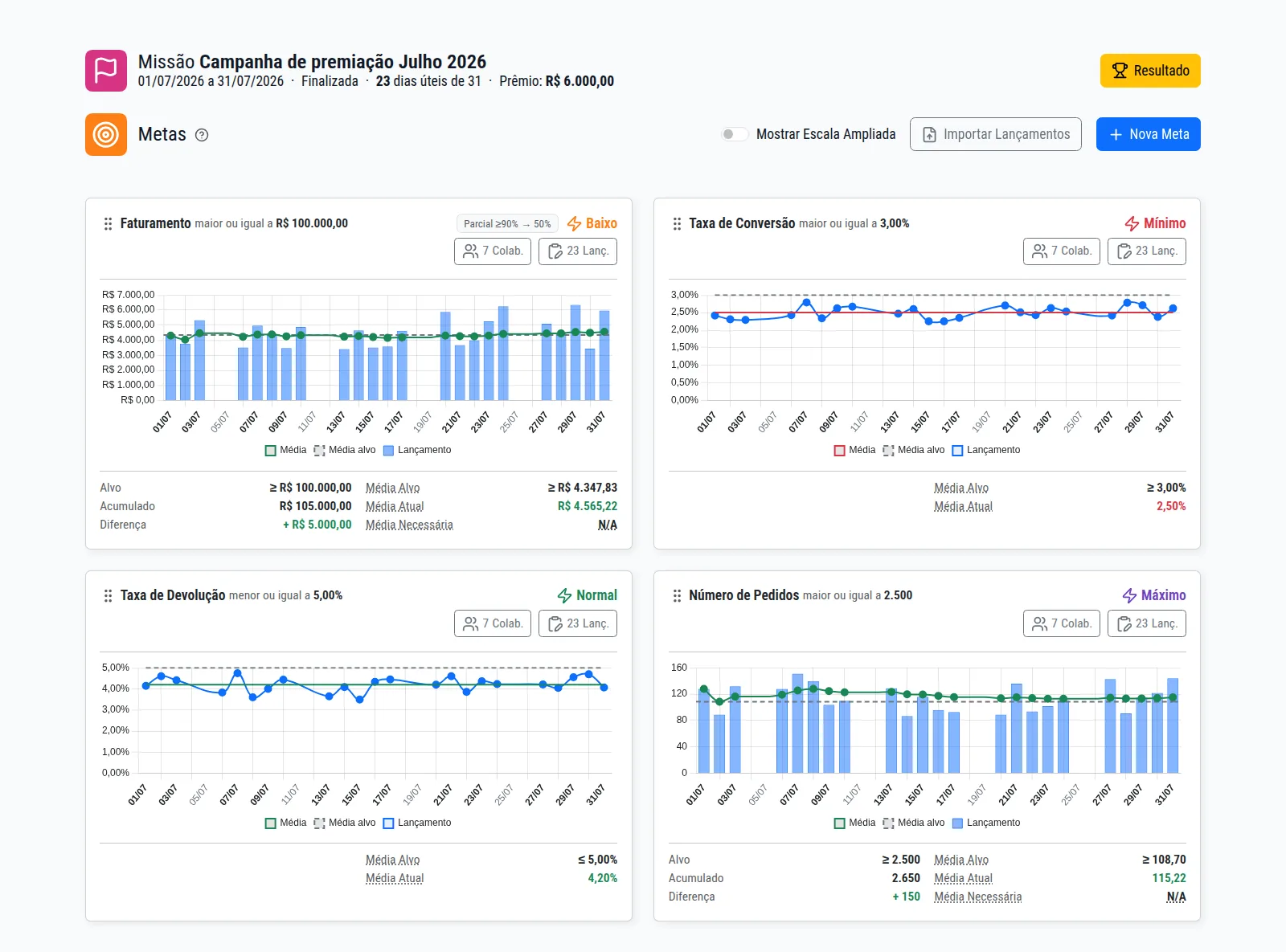Click the 2,50% current average value
1286x952 pixels.
1171,506
